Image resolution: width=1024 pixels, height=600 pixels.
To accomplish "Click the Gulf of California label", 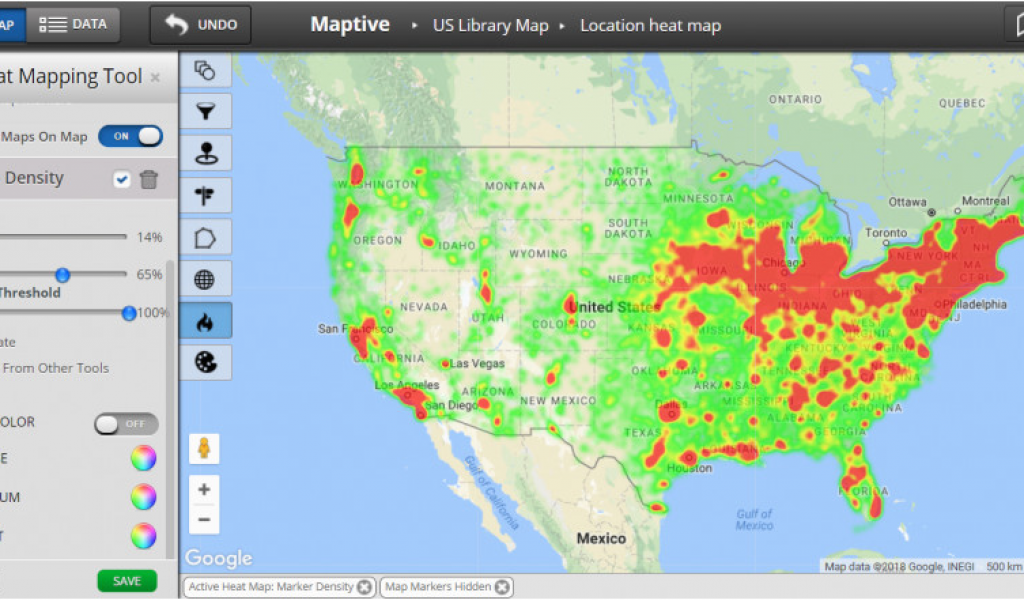I will pyautogui.click(x=492, y=492).
